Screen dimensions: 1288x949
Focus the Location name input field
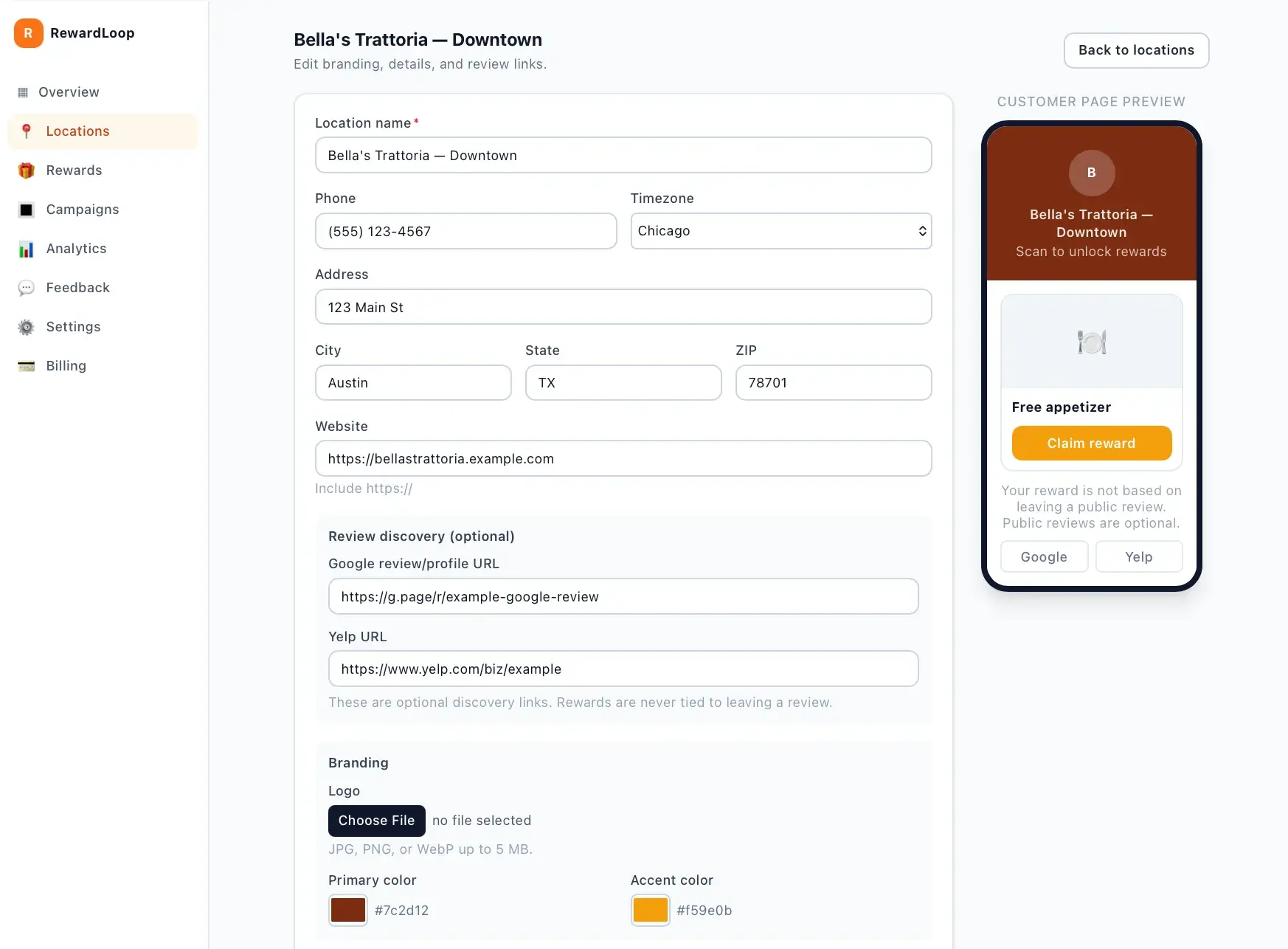(623, 155)
